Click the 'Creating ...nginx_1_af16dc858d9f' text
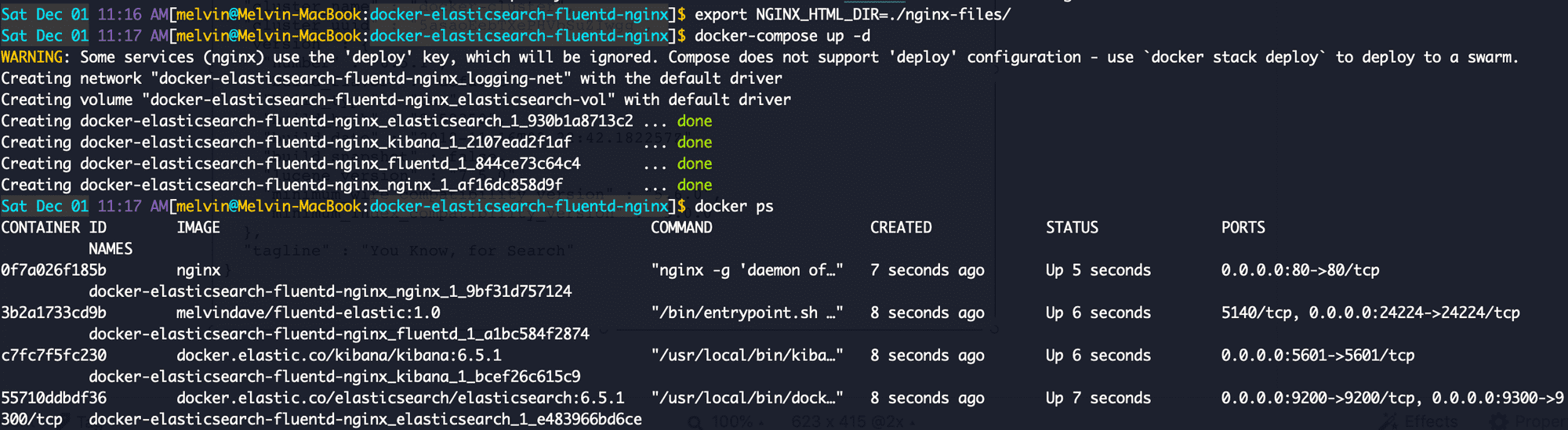The height and width of the screenshot is (430, 1568). coord(282,185)
